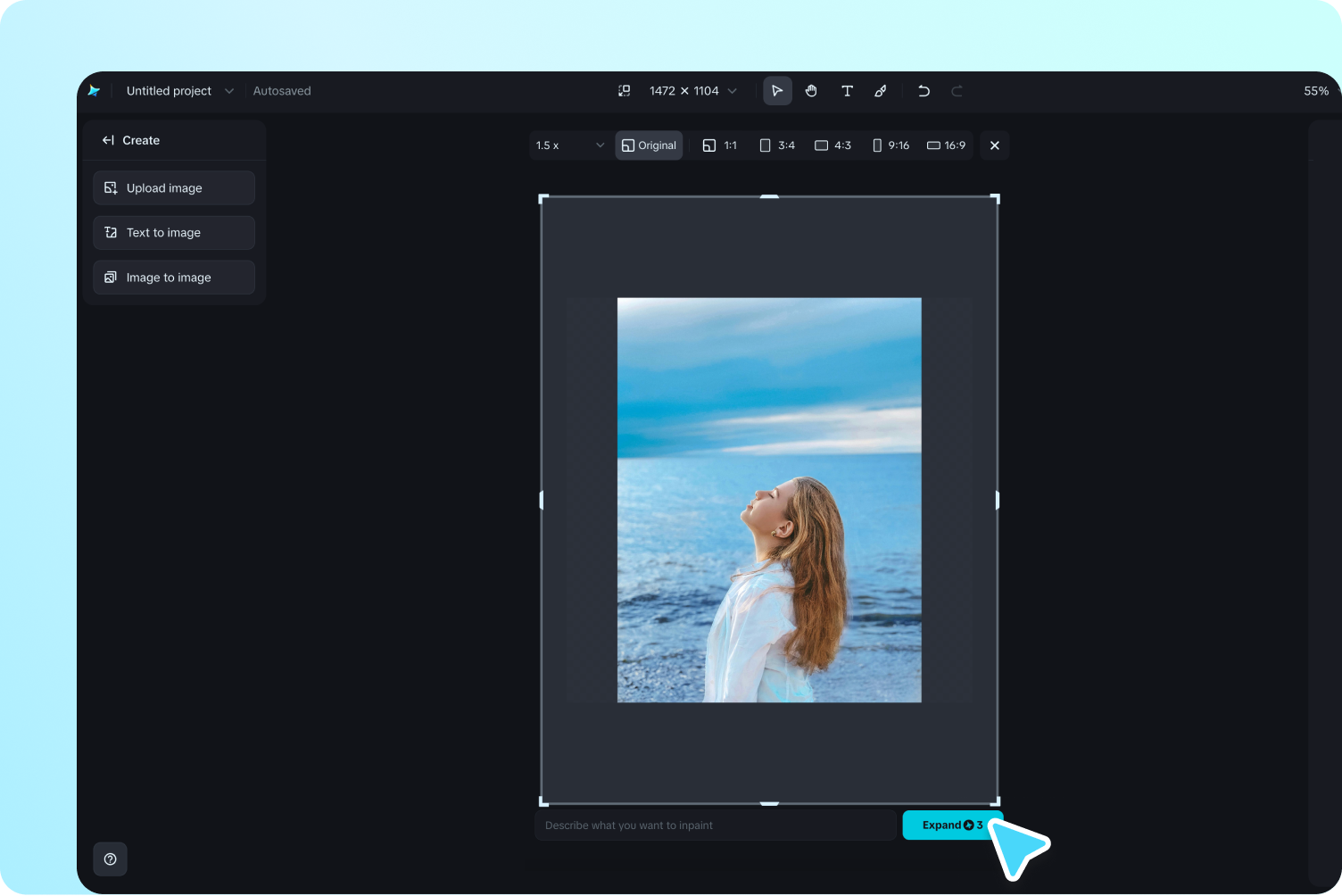
Task: Click the undo arrow icon
Action: click(x=924, y=91)
